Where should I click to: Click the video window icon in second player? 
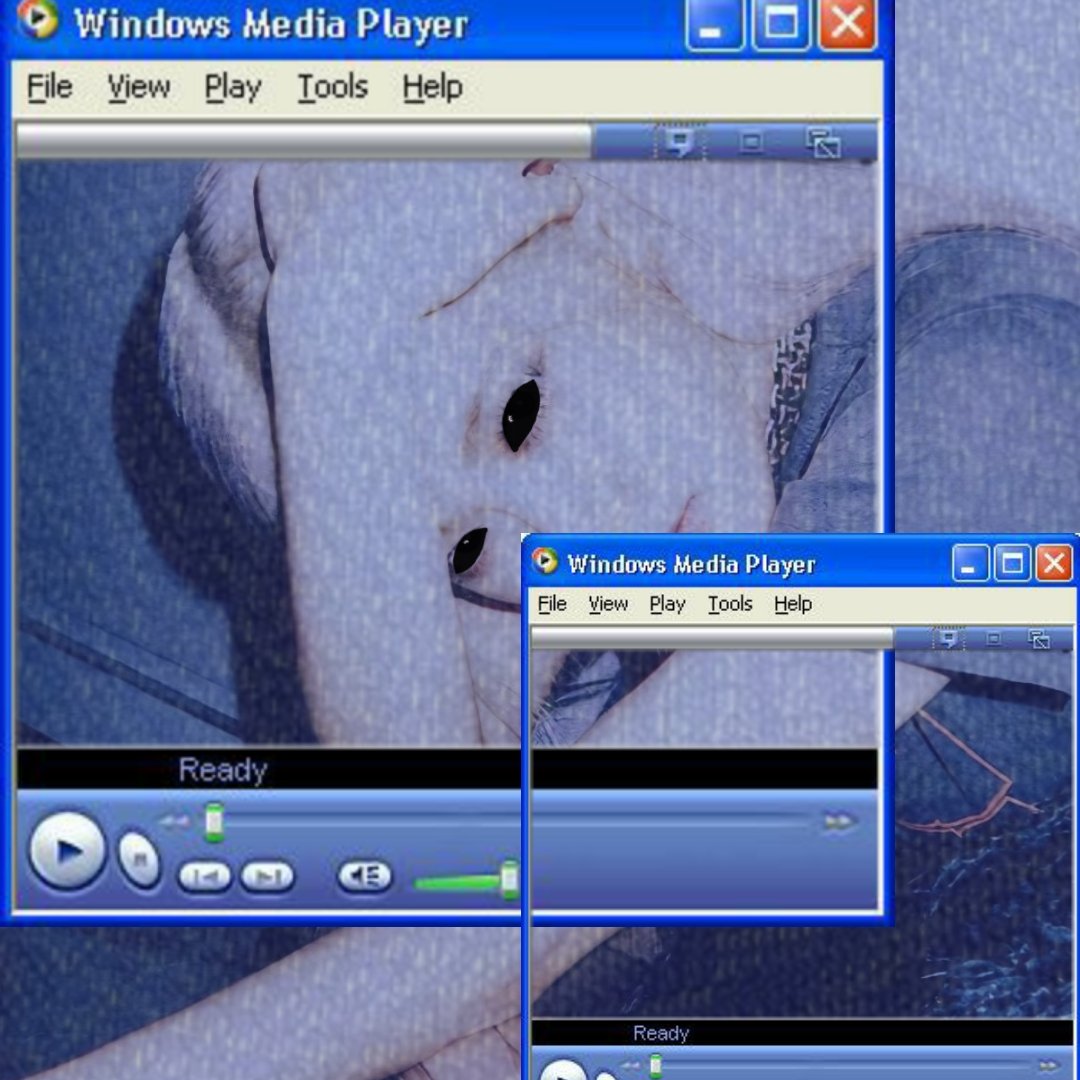pos(993,638)
